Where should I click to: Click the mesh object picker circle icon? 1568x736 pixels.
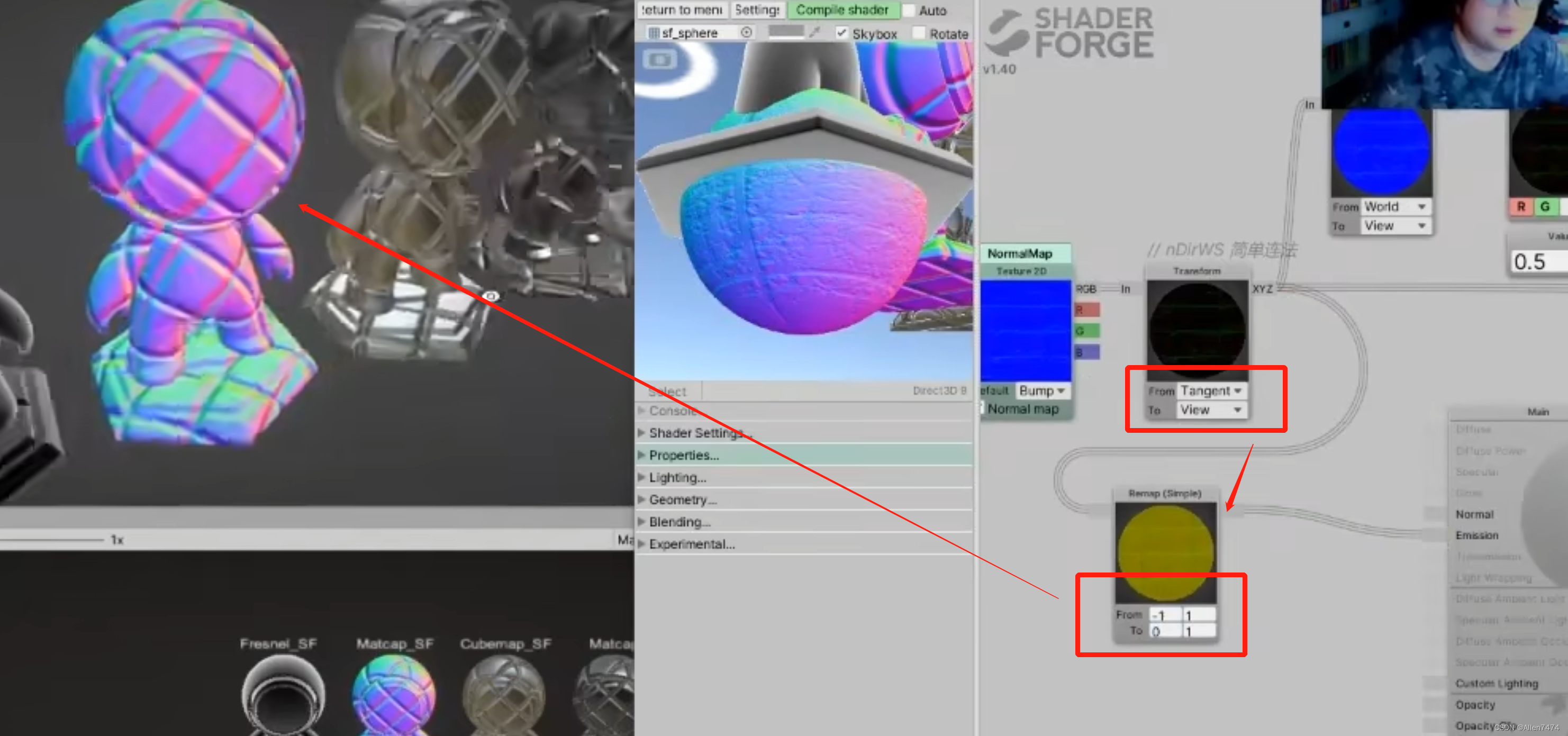click(x=746, y=32)
